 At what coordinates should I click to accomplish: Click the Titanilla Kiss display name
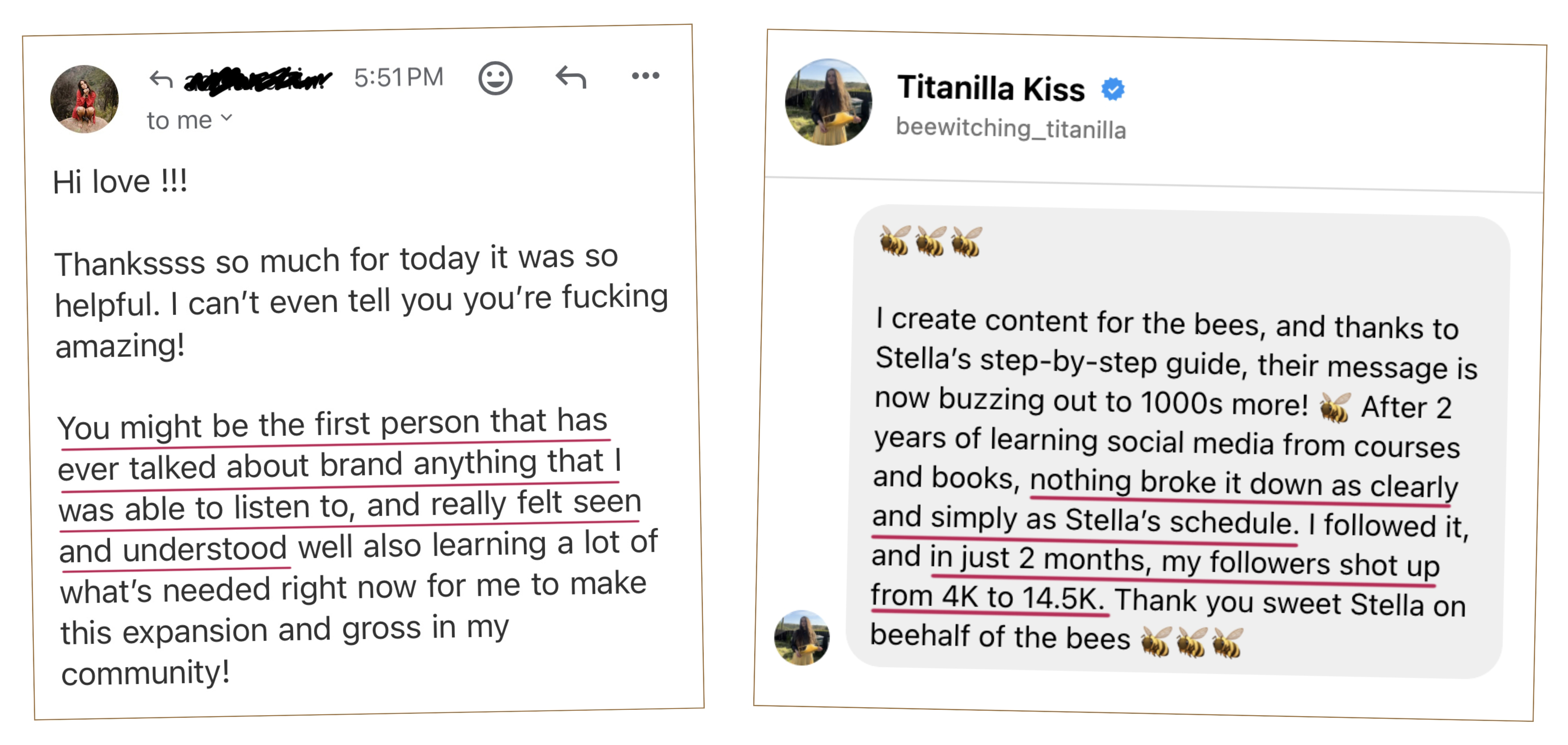pos(991,88)
